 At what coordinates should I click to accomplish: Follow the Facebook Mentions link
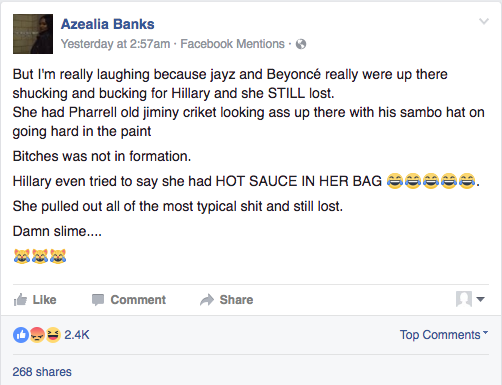(232, 44)
